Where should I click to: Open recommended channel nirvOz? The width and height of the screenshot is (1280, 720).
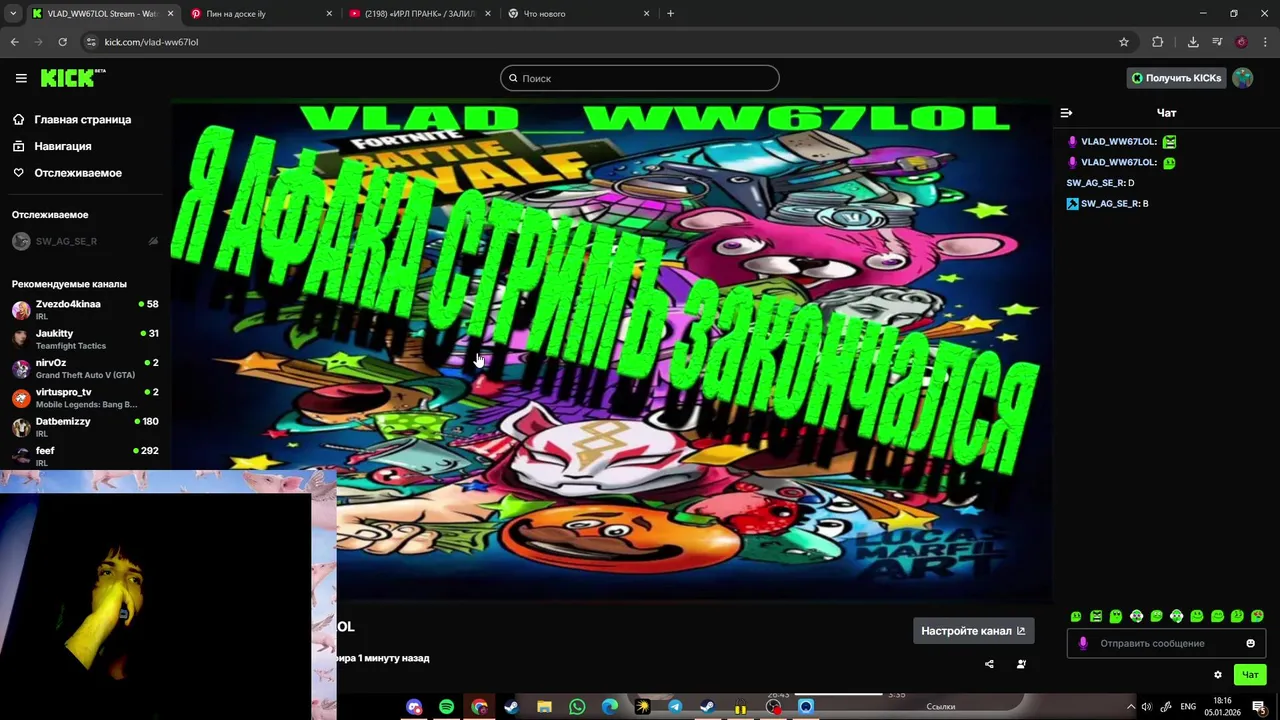pos(84,368)
